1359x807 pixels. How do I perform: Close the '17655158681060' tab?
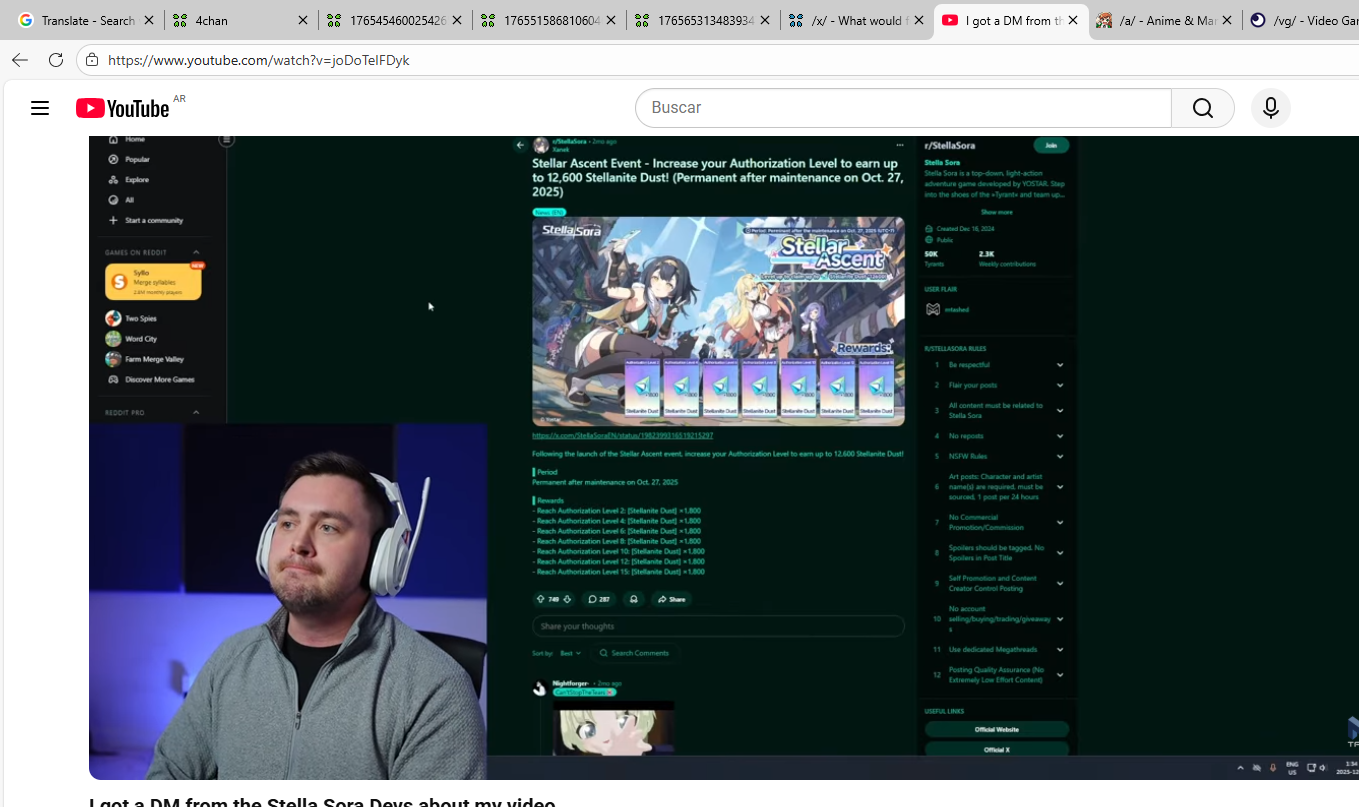pos(611,20)
